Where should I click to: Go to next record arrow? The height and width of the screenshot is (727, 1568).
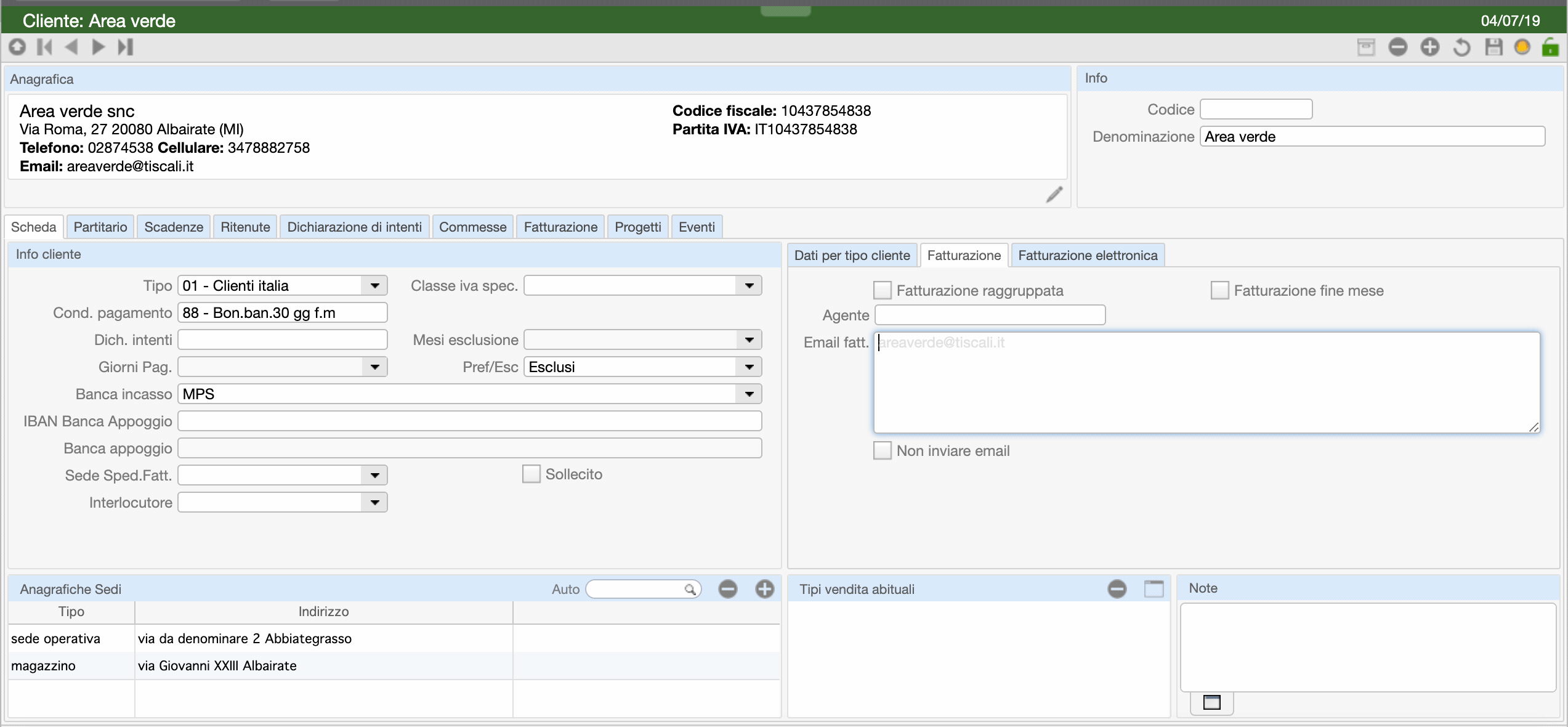[98, 47]
